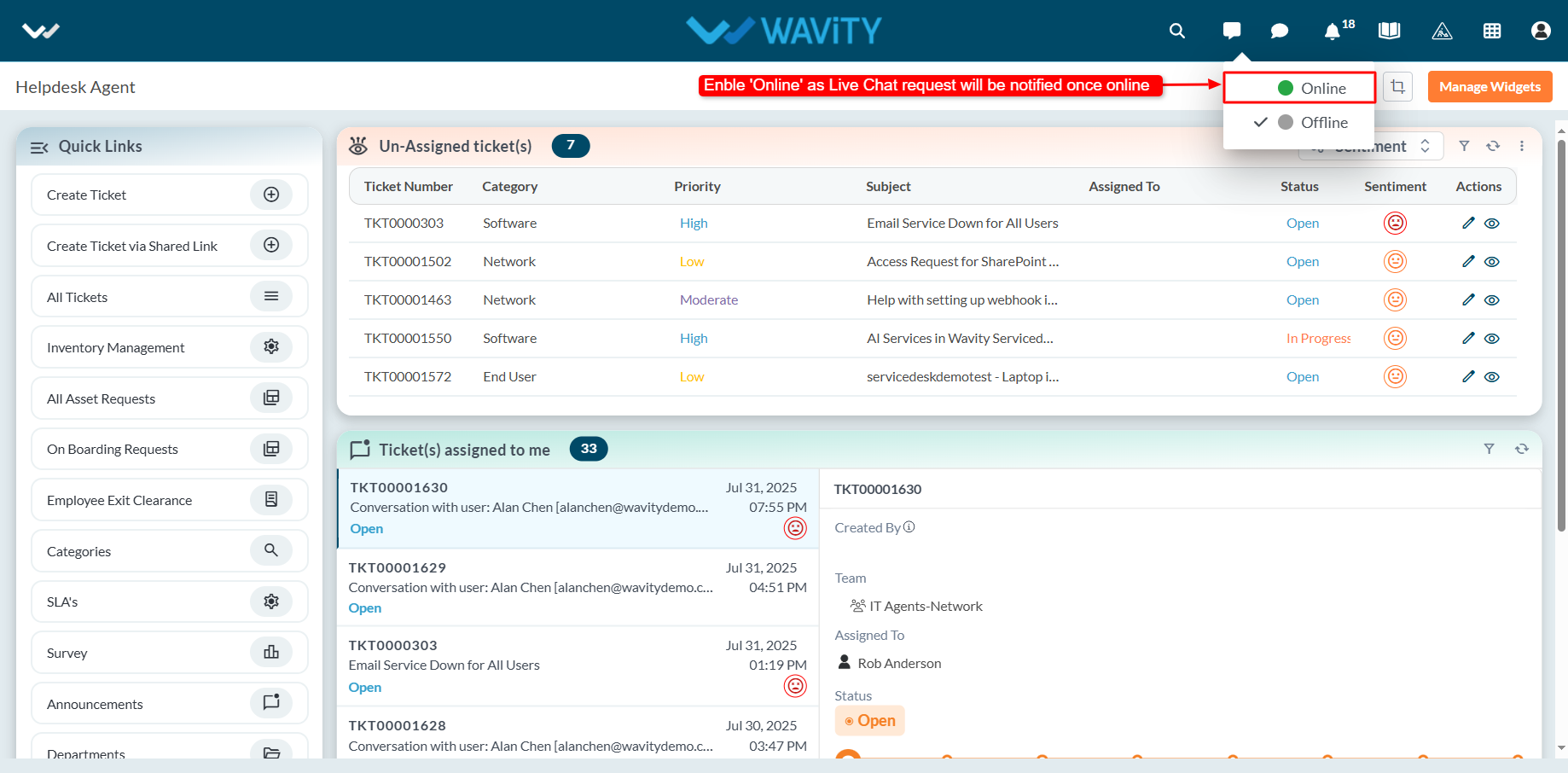Open the search icon in top bar
The width and height of the screenshot is (1568, 773).
[1177, 31]
